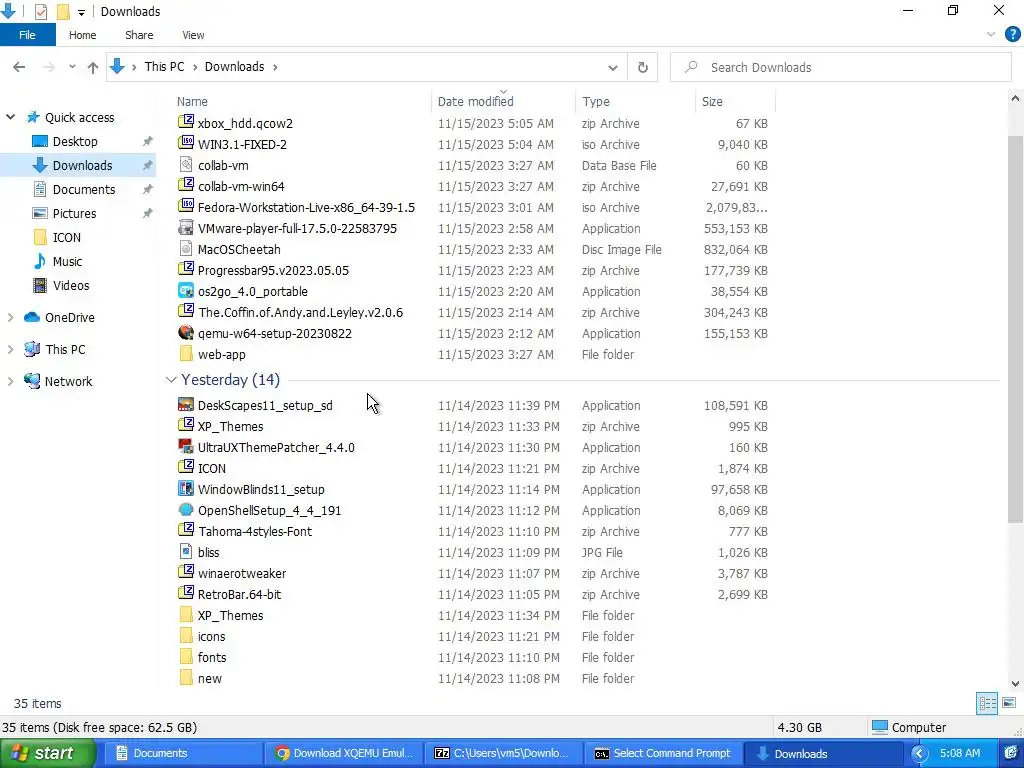Image resolution: width=1024 pixels, height=768 pixels.
Task: Open the Share ribbon tab
Action: [x=139, y=35]
